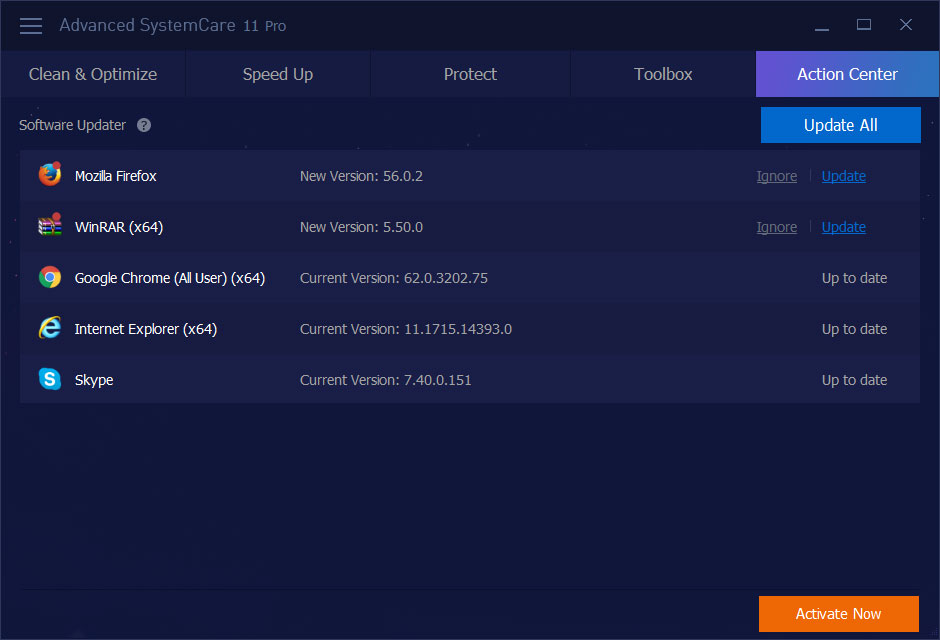940x640 pixels.
Task: Select the WinRAR (x64) name text
Action: click(x=119, y=227)
